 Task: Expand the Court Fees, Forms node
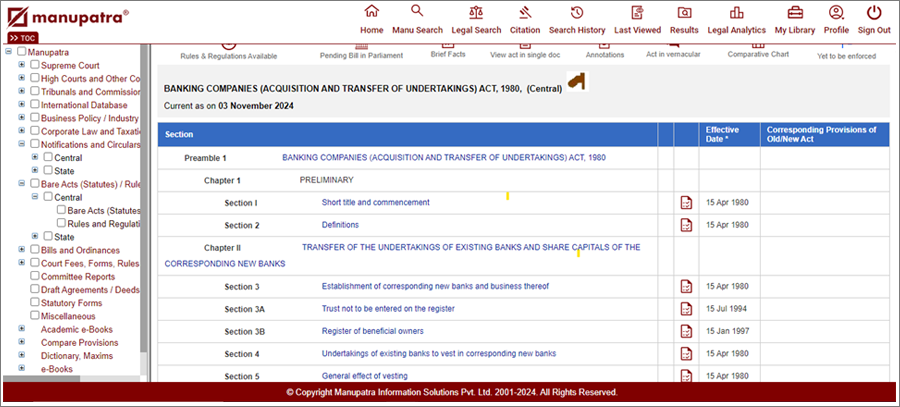[22, 263]
